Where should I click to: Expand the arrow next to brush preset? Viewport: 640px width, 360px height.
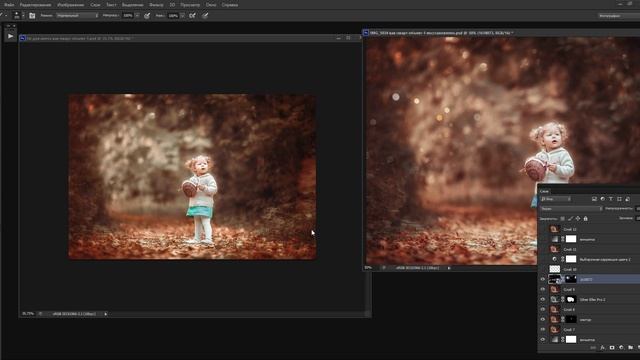[x=23, y=16]
